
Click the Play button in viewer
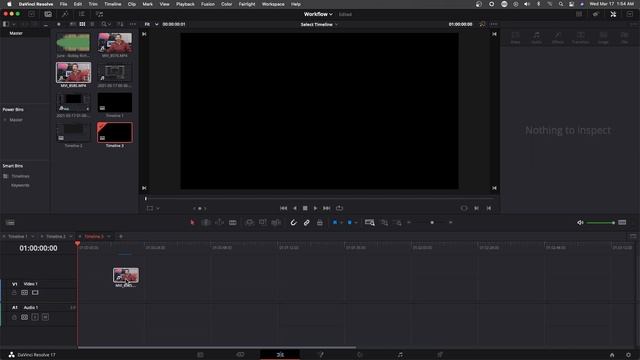pyautogui.click(x=316, y=208)
